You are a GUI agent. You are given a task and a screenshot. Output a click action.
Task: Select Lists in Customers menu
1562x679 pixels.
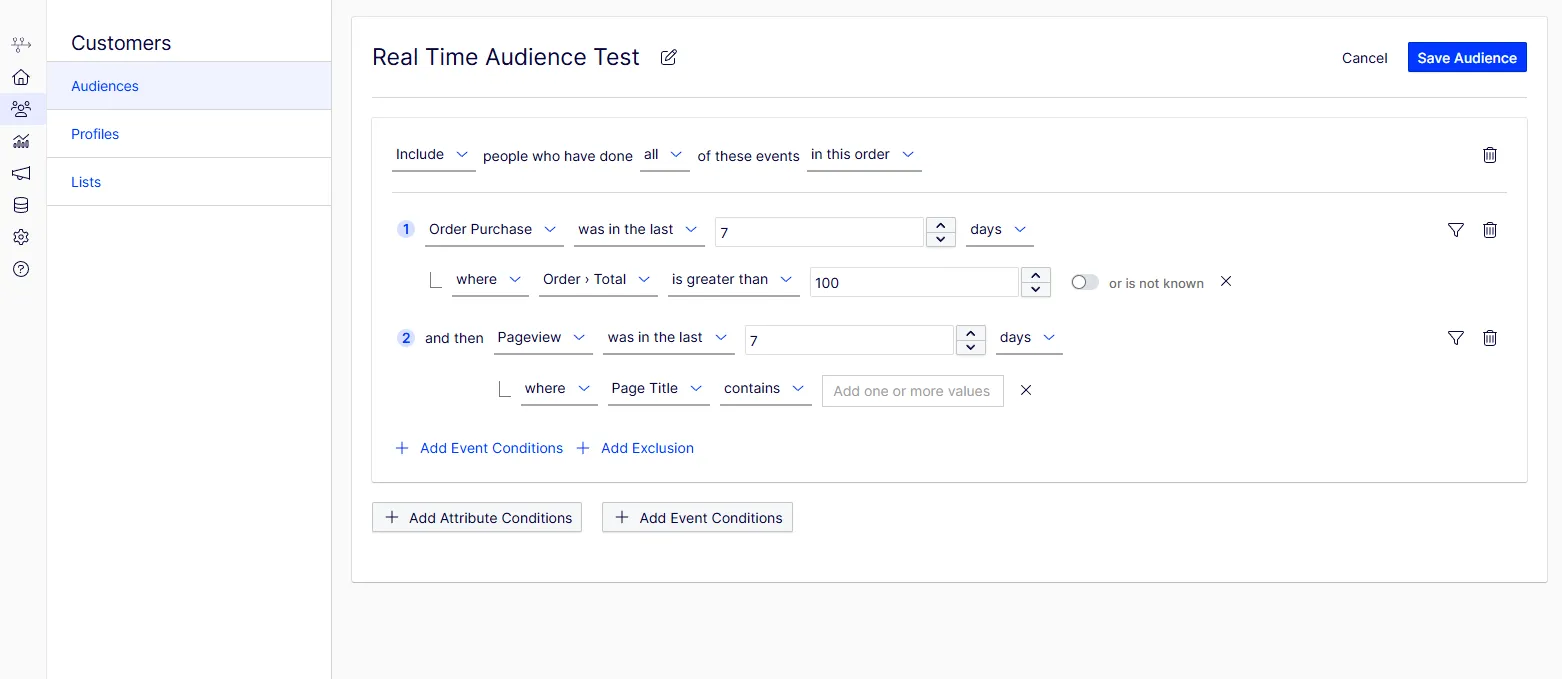click(x=189, y=182)
